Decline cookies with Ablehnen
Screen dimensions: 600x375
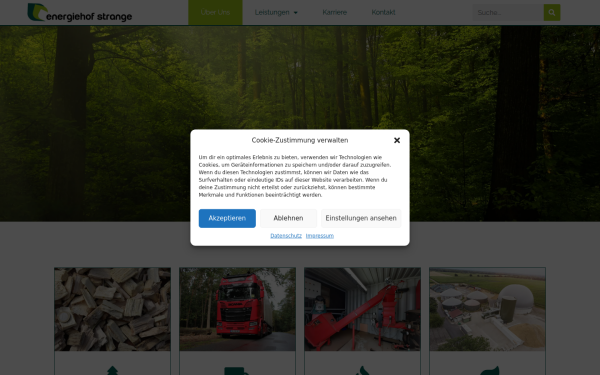pyautogui.click(x=288, y=218)
